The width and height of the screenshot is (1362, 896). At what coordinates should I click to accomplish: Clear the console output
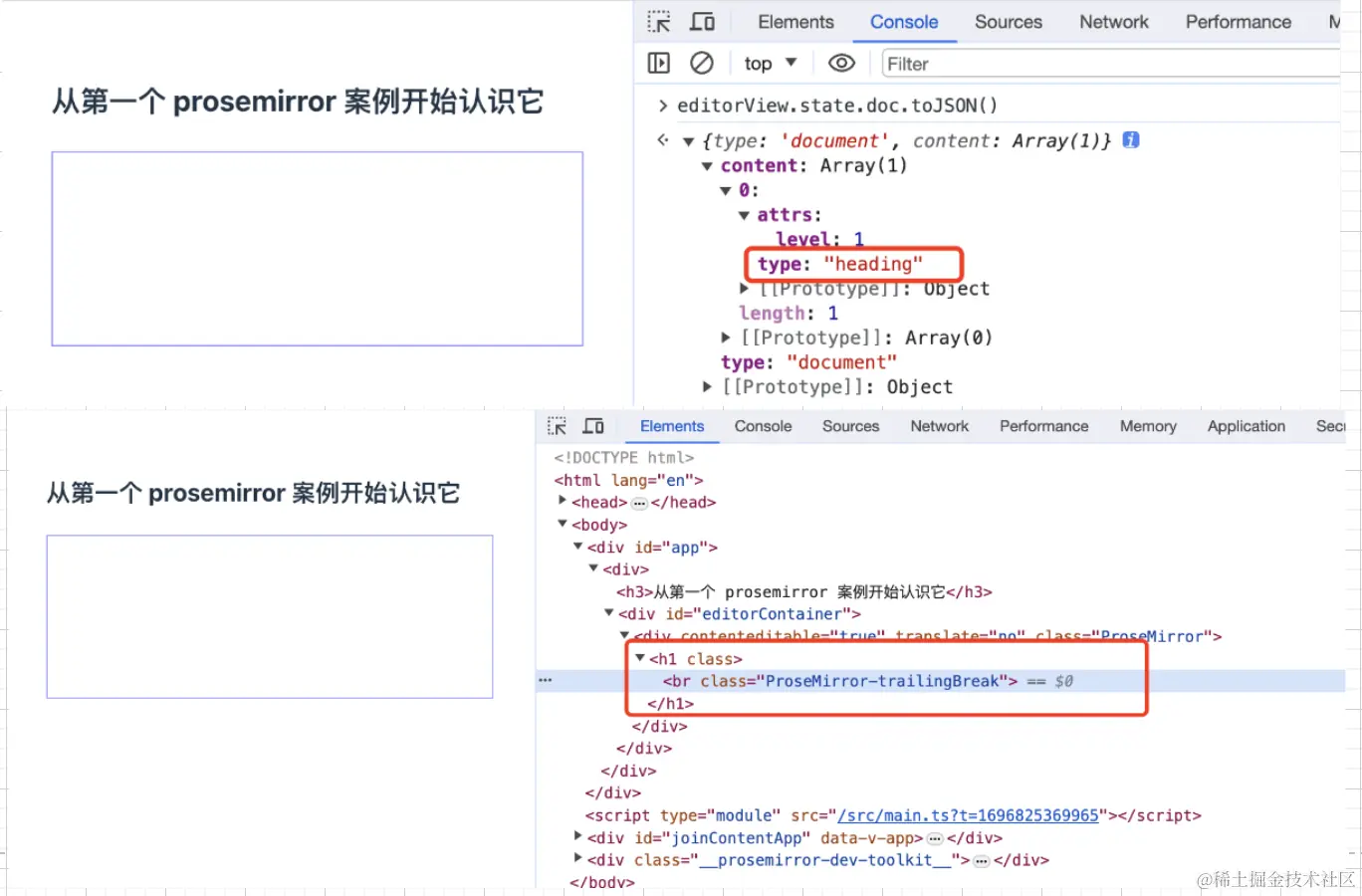[703, 63]
